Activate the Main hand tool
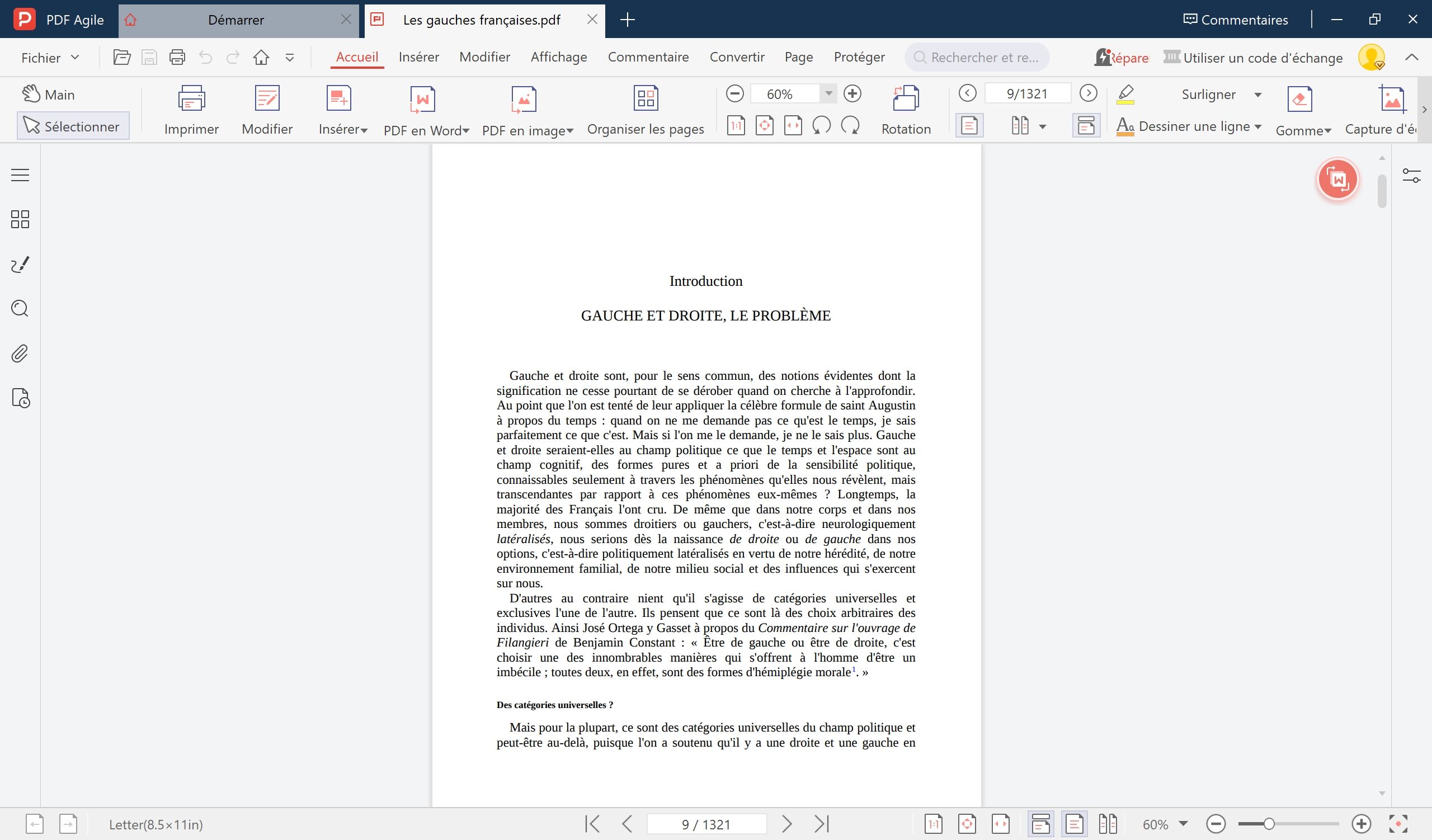Viewport: 1432px width, 840px height. 49,95
